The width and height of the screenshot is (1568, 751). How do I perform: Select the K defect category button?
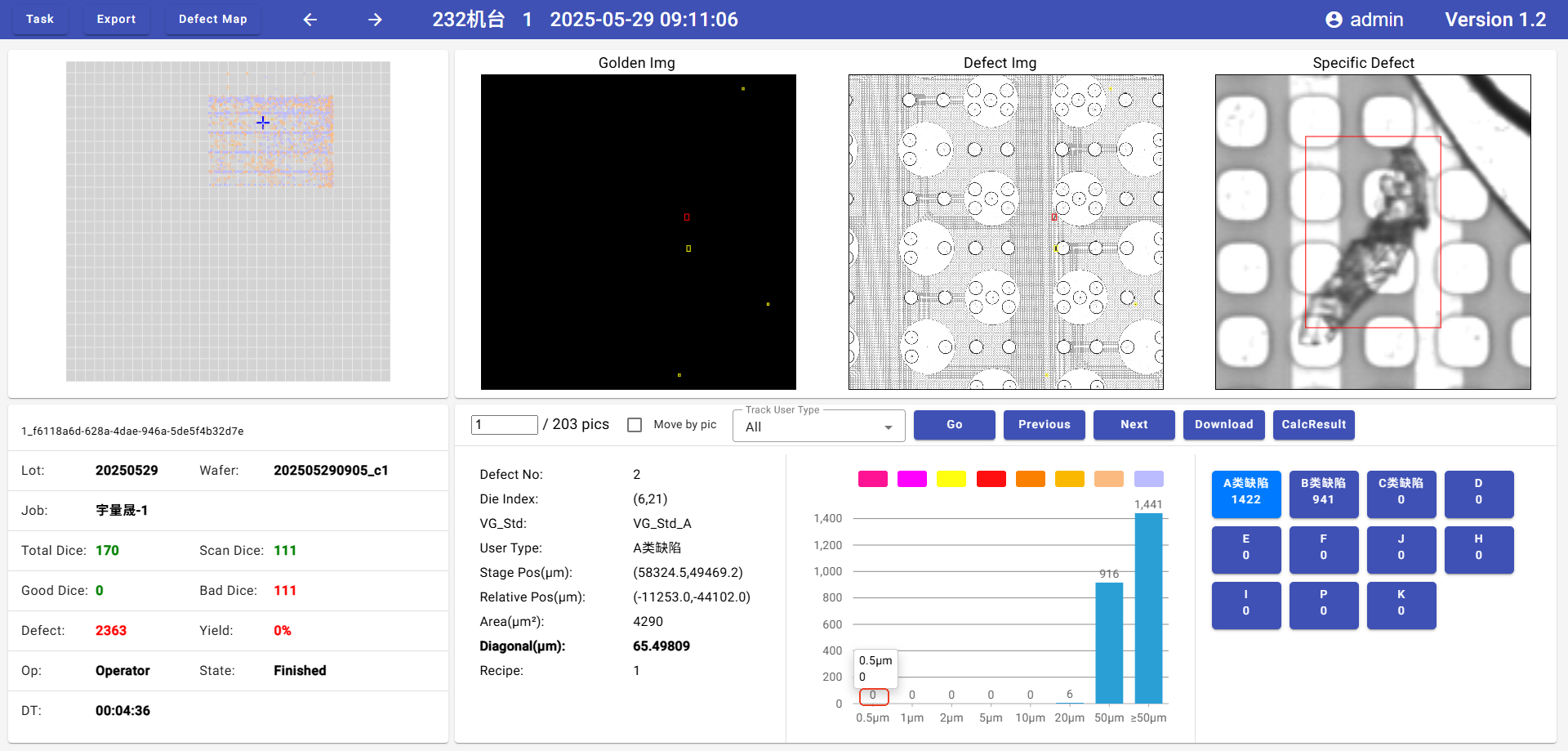(x=1401, y=605)
